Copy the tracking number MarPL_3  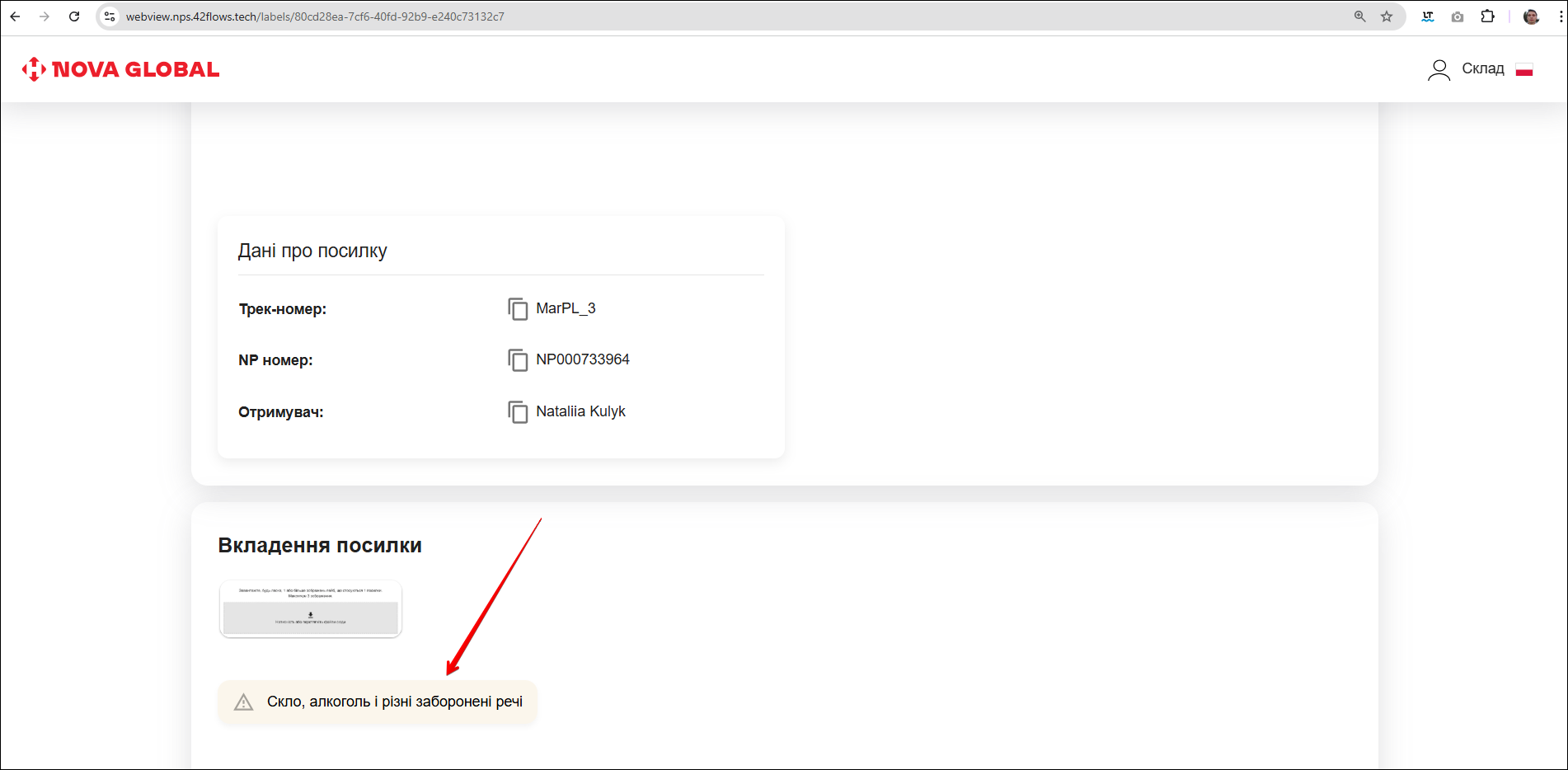tap(518, 309)
